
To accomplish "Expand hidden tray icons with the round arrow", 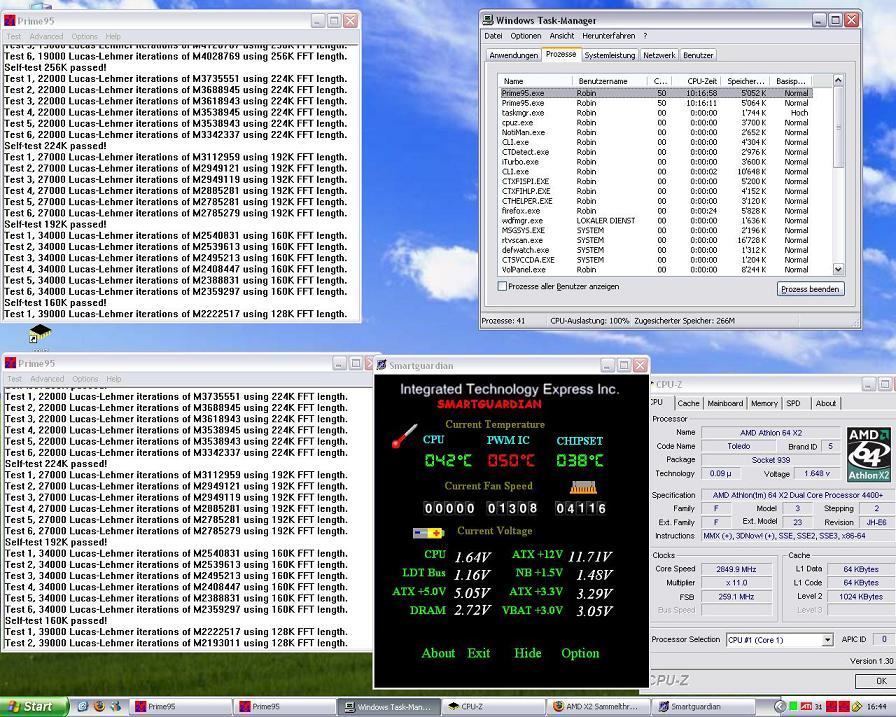I will tap(780, 707).
